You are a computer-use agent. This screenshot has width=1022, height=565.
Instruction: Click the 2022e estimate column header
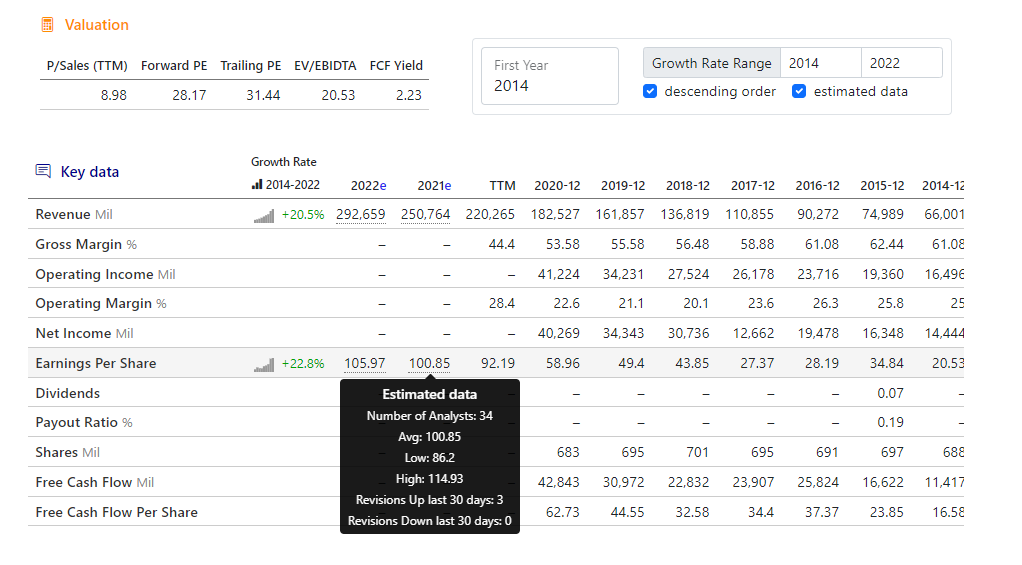pyautogui.click(x=368, y=186)
